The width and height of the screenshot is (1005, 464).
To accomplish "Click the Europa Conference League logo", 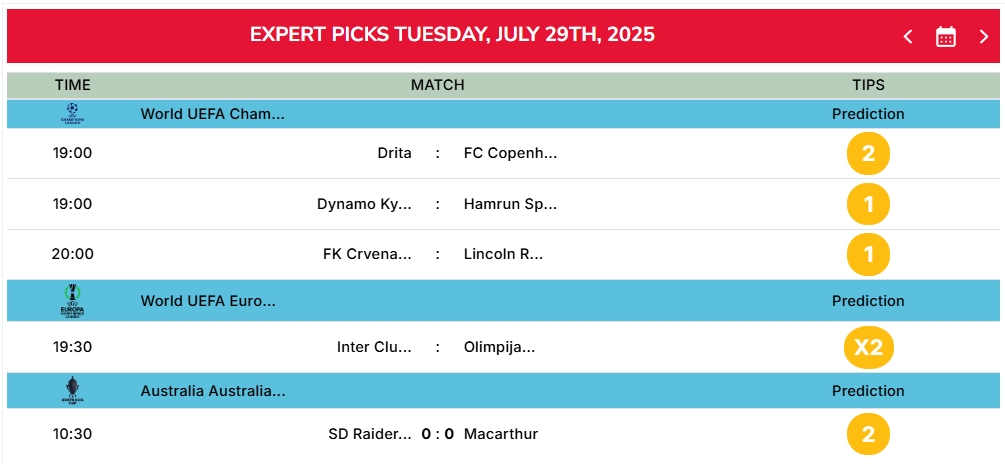I will [73, 301].
